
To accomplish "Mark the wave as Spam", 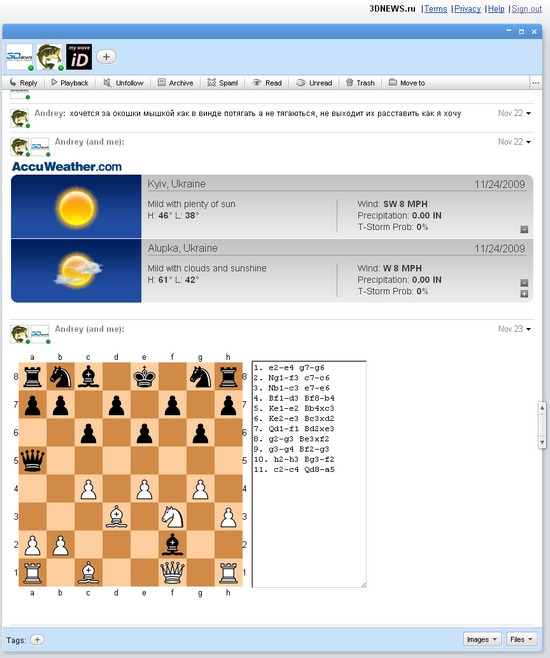I will (x=223, y=83).
